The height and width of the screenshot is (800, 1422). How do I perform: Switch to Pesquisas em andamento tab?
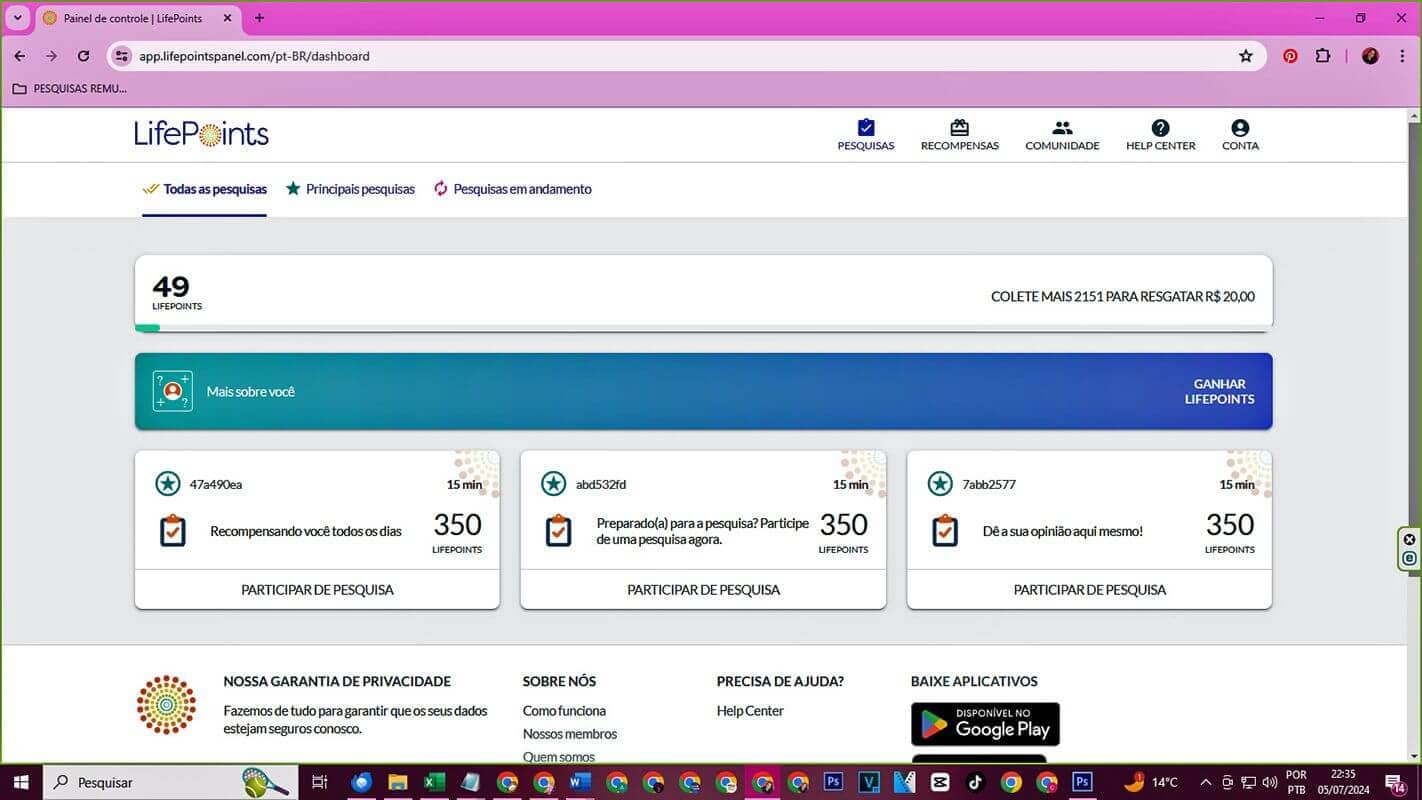[512, 189]
